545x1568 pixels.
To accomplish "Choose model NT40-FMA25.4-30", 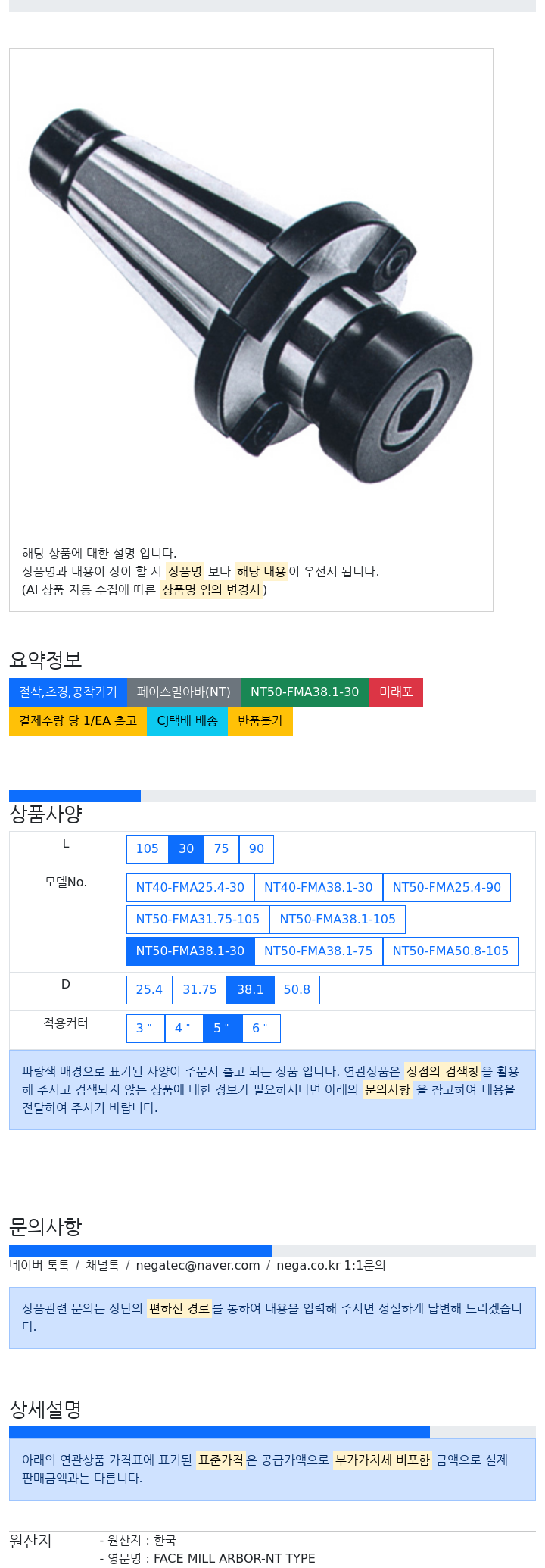I will click(190, 888).
